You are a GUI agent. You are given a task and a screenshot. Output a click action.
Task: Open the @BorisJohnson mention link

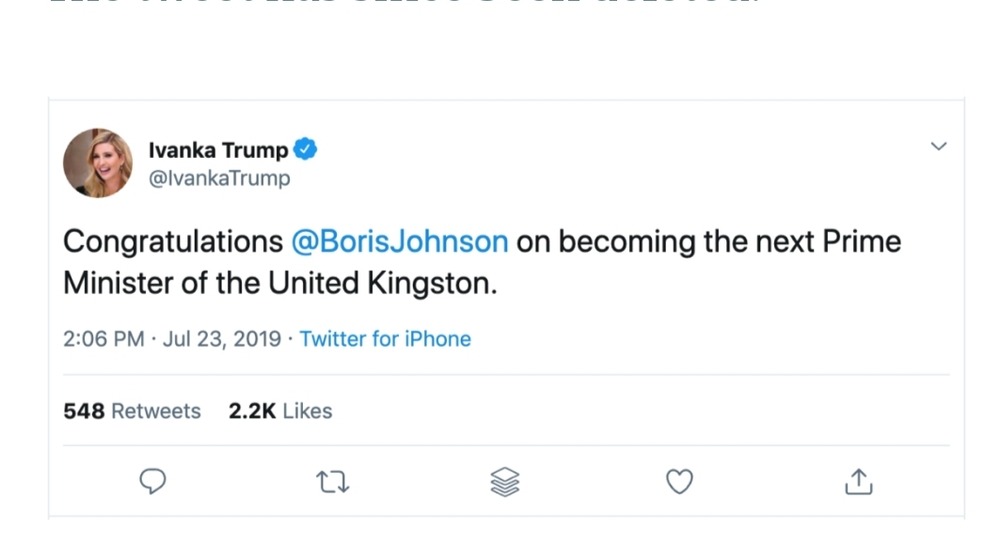pyautogui.click(x=400, y=242)
